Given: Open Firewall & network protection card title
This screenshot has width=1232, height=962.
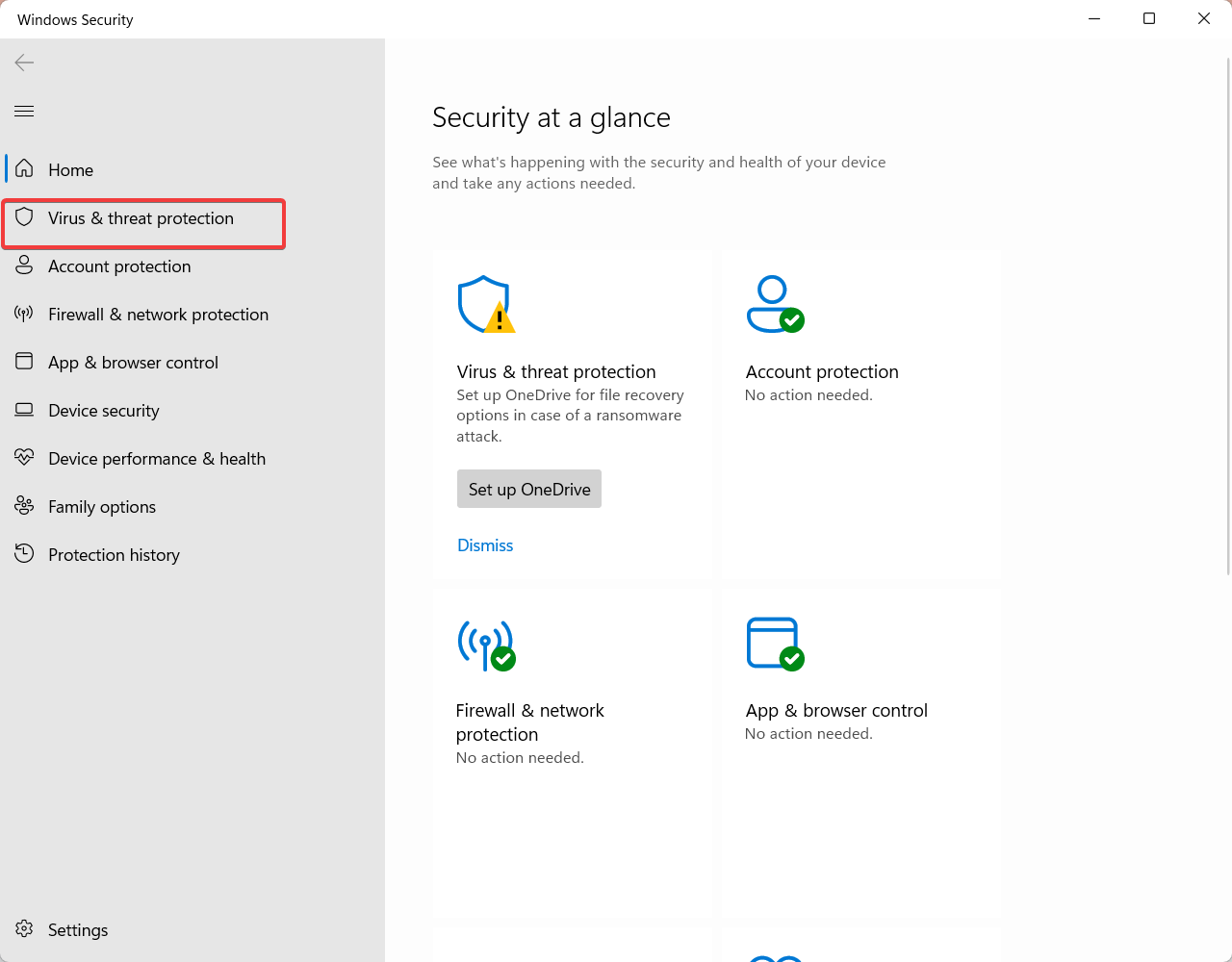Looking at the screenshot, I should [529, 721].
